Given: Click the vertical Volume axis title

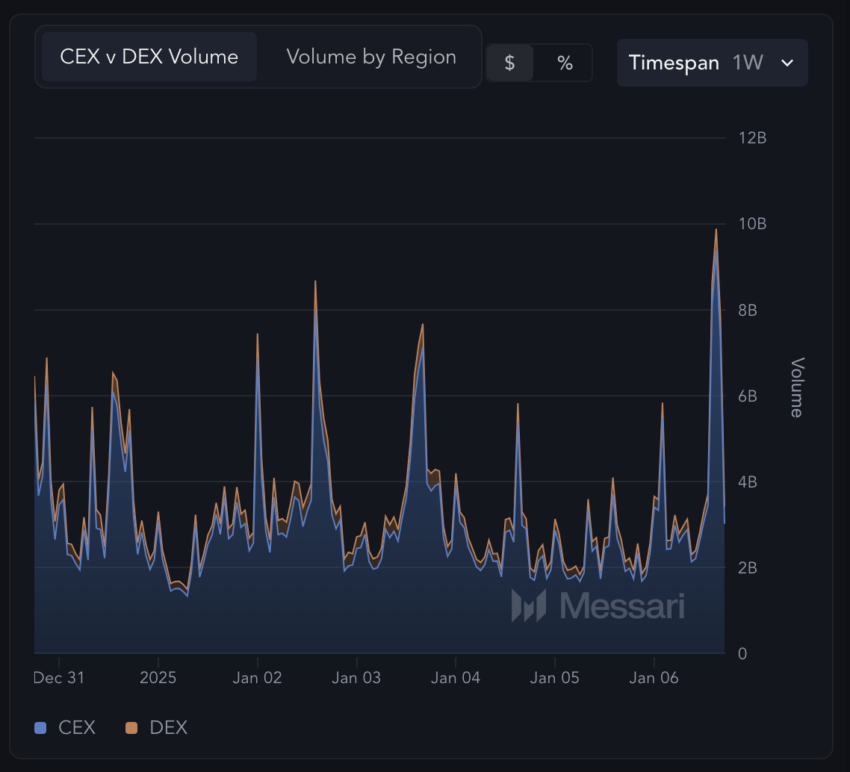Looking at the screenshot, I should click(797, 387).
